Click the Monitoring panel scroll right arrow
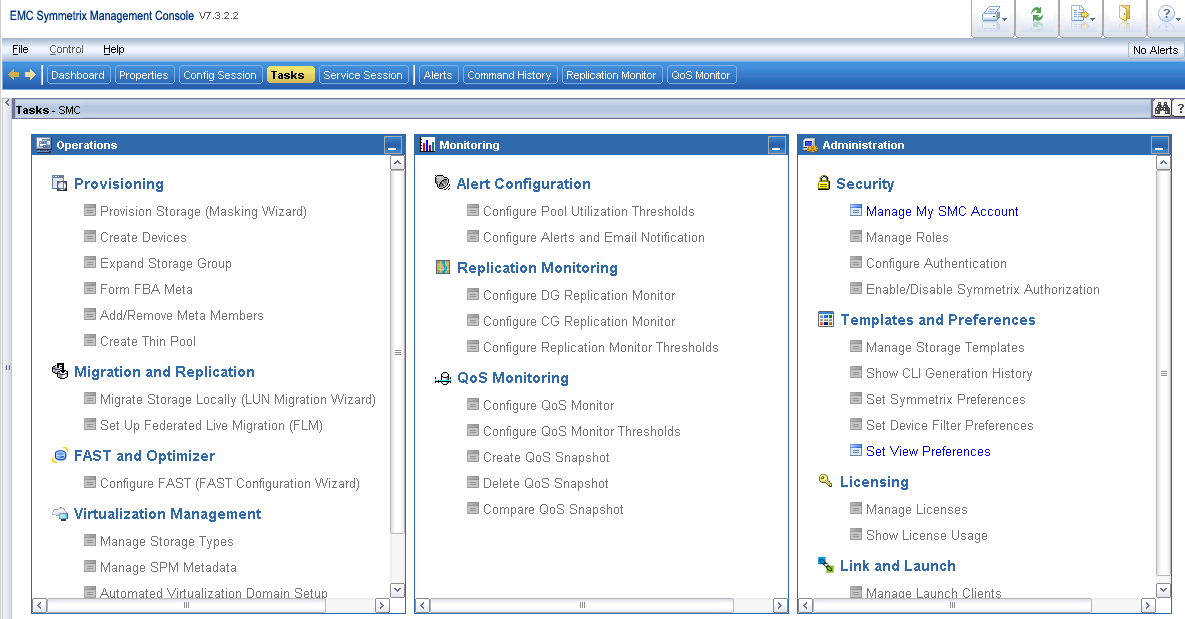The width and height of the screenshot is (1185, 619). 781,605
